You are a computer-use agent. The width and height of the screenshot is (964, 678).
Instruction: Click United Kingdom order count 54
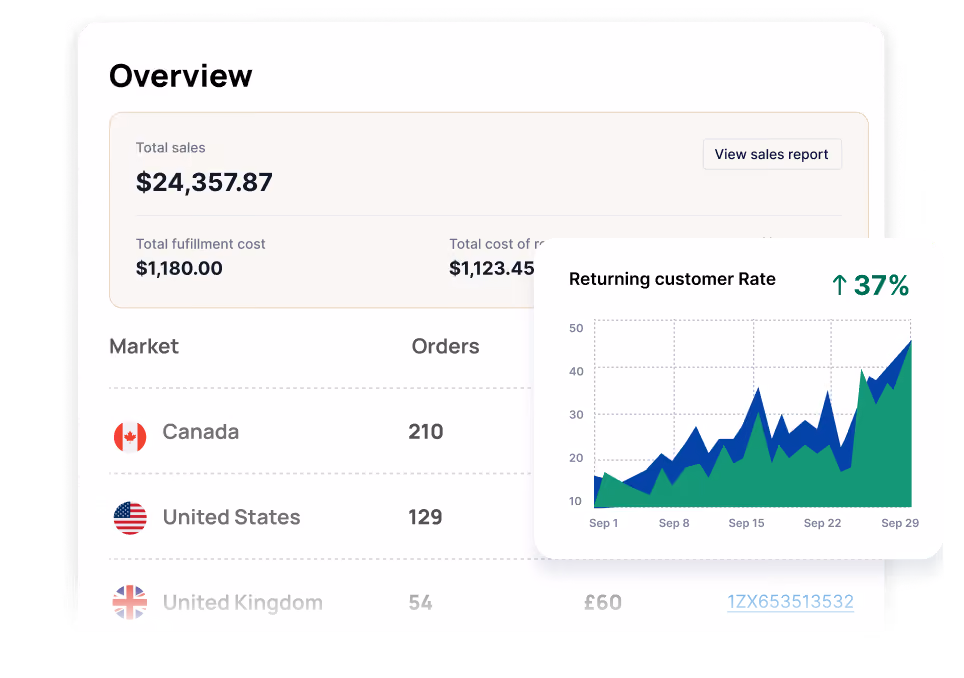point(421,602)
